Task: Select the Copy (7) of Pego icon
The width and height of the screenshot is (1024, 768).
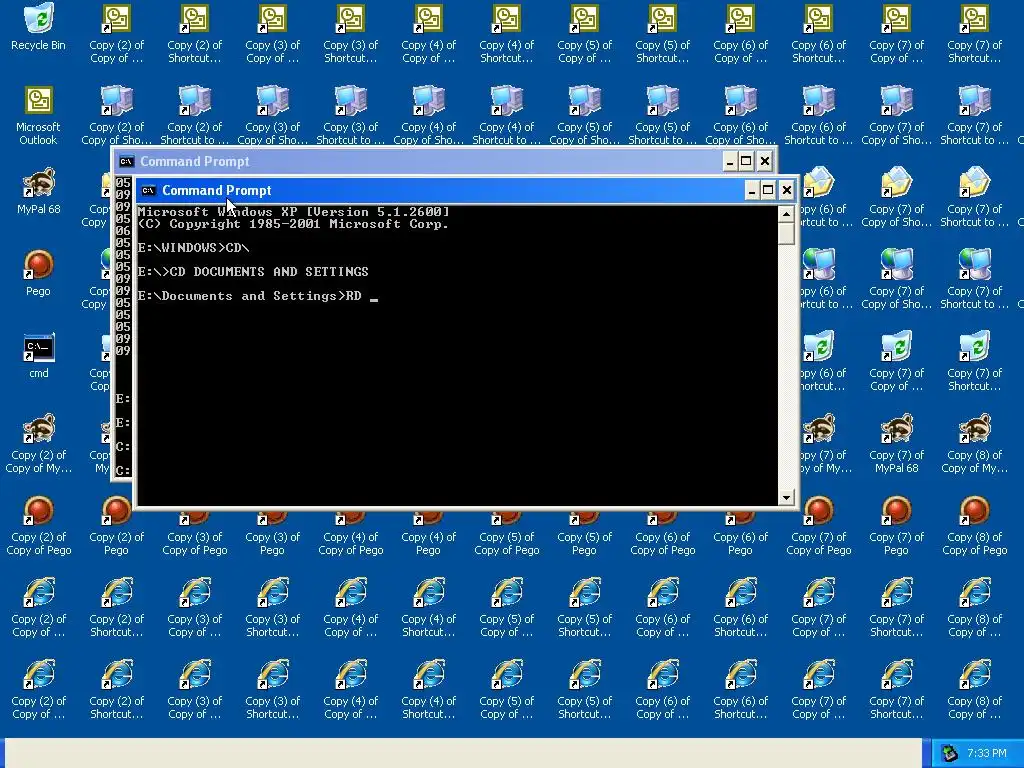Action: pos(896,526)
